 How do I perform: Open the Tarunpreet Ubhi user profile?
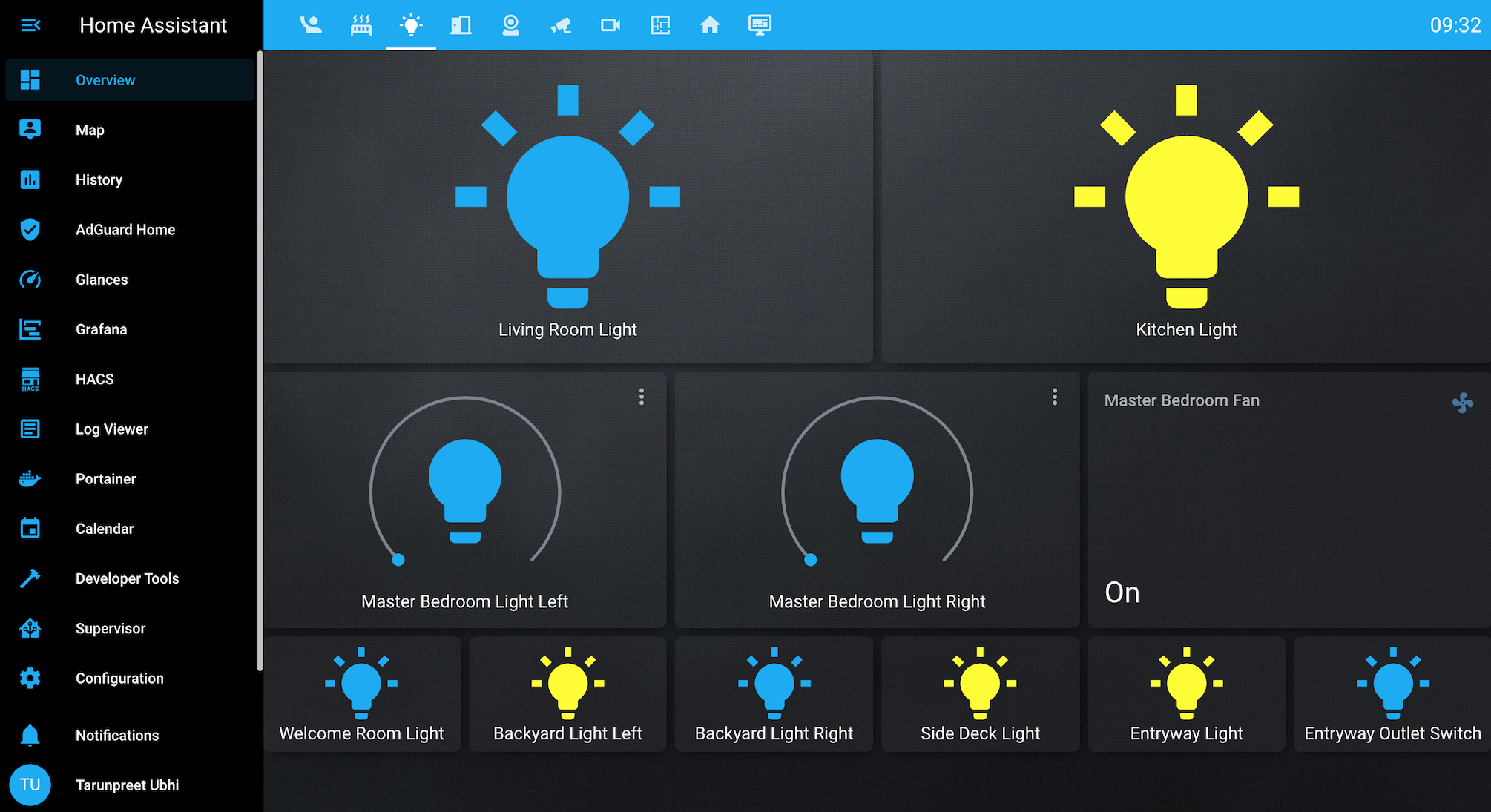tap(127, 785)
